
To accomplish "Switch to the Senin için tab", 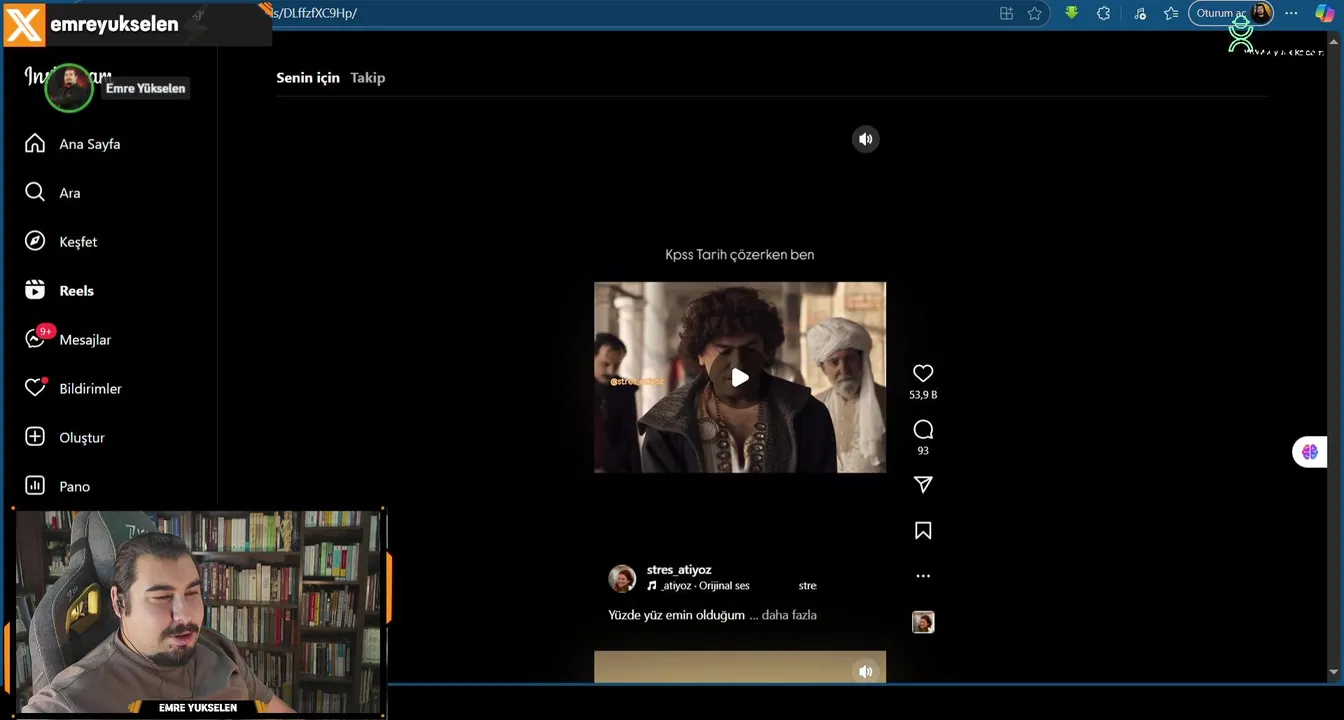I will 308,77.
